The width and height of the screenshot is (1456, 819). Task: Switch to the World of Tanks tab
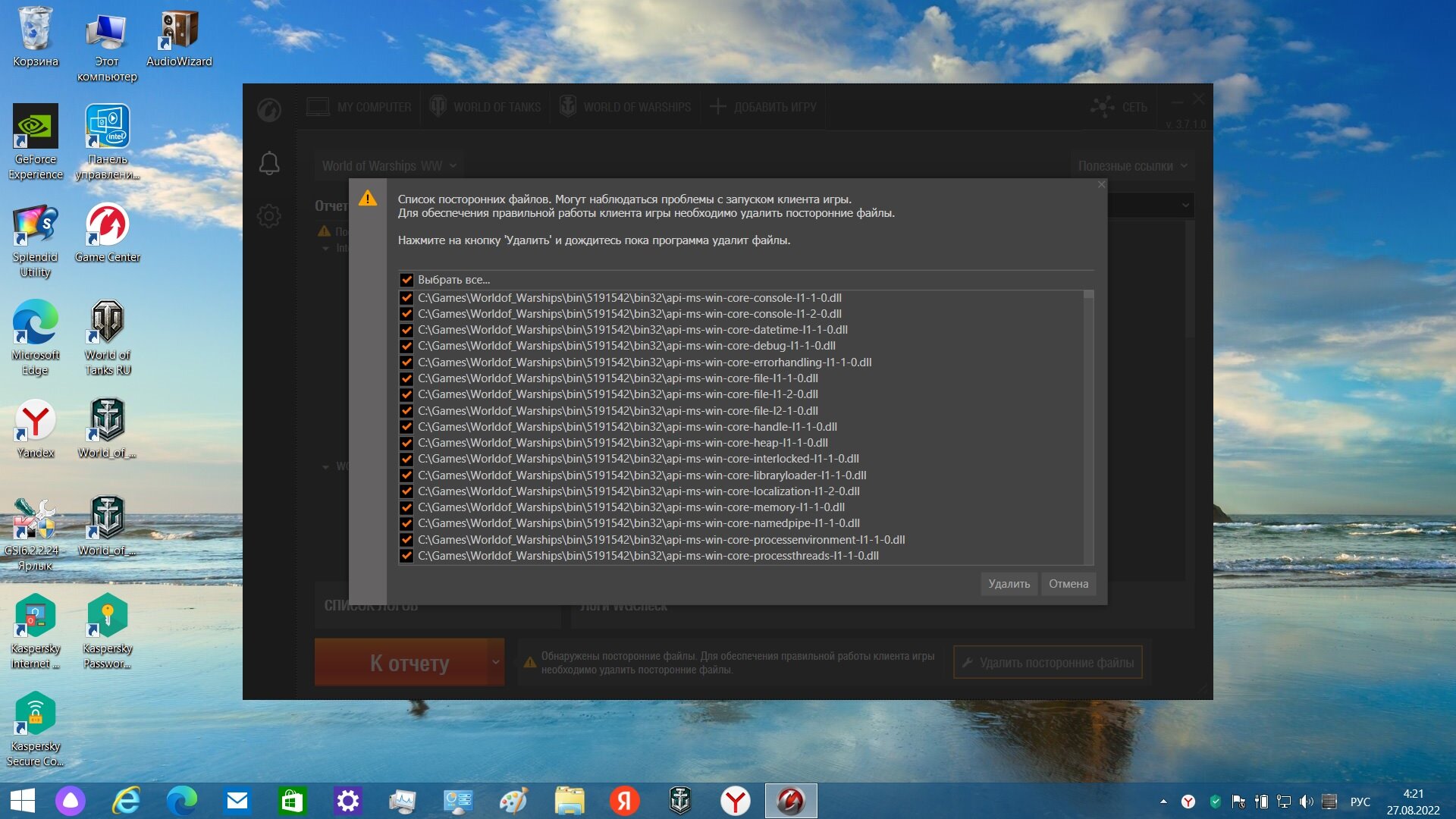point(485,107)
